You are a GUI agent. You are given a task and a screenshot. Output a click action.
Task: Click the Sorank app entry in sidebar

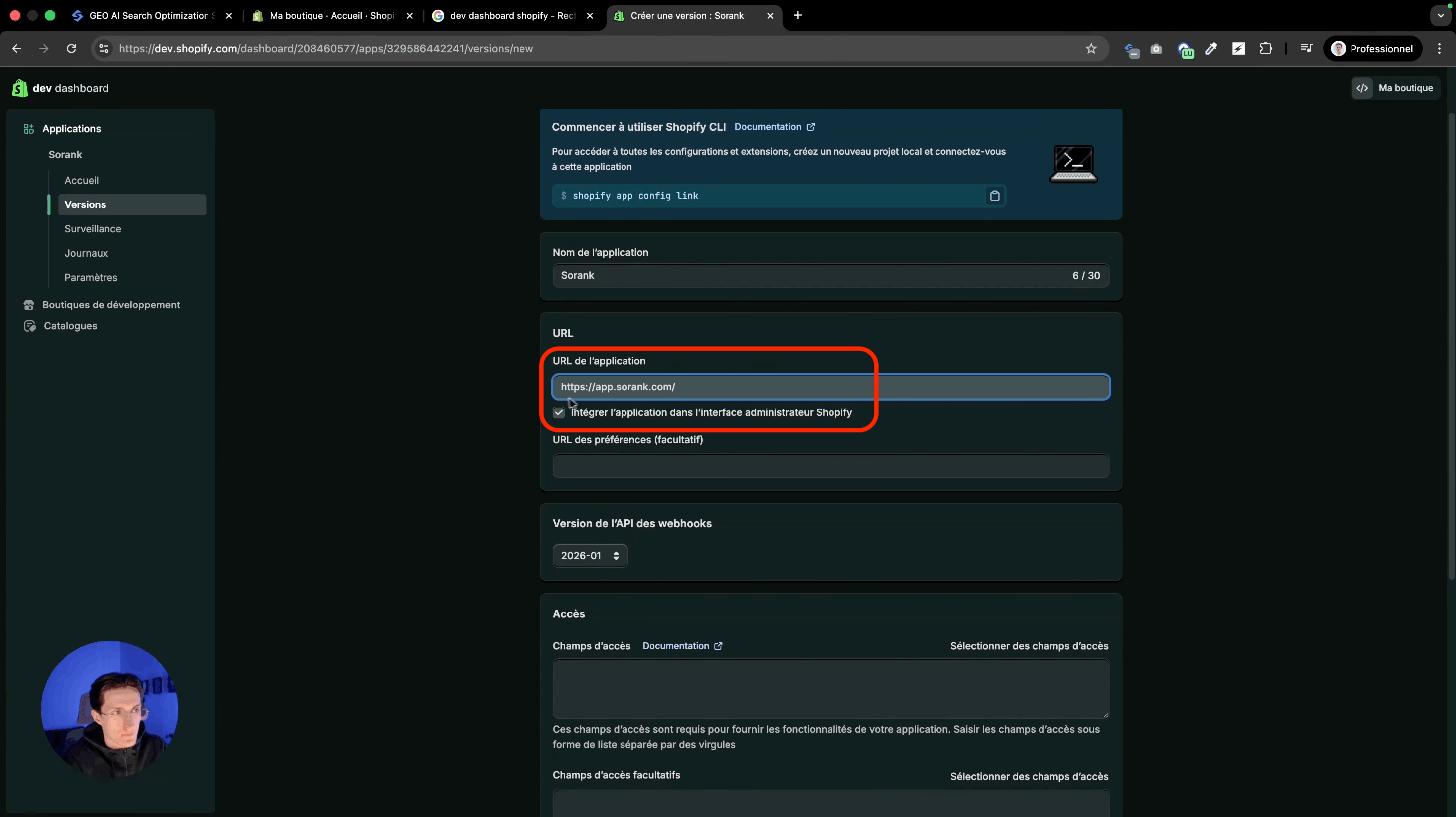coord(65,155)
